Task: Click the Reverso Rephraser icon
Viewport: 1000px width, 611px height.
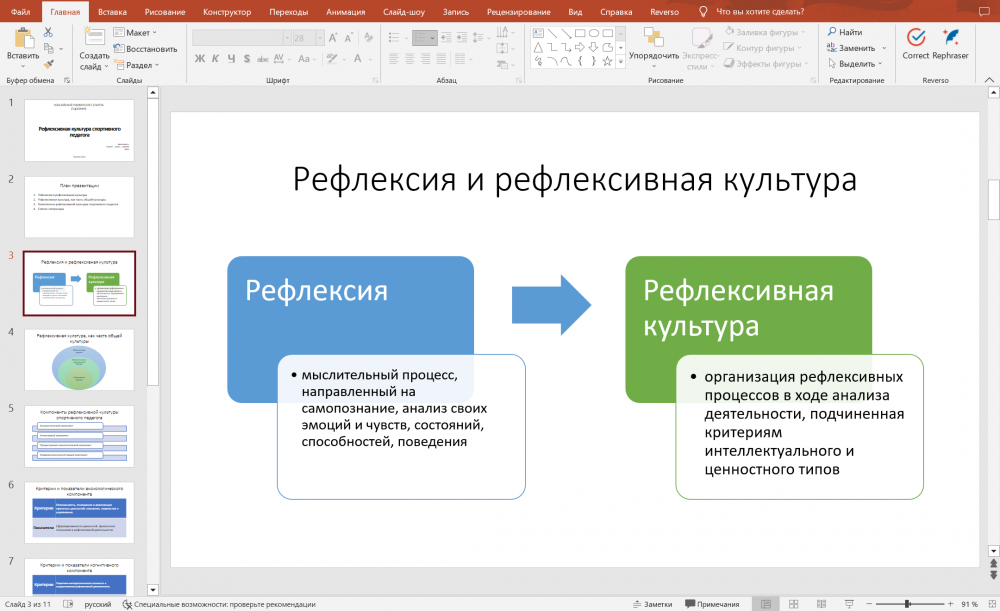Action: [951, 43]
